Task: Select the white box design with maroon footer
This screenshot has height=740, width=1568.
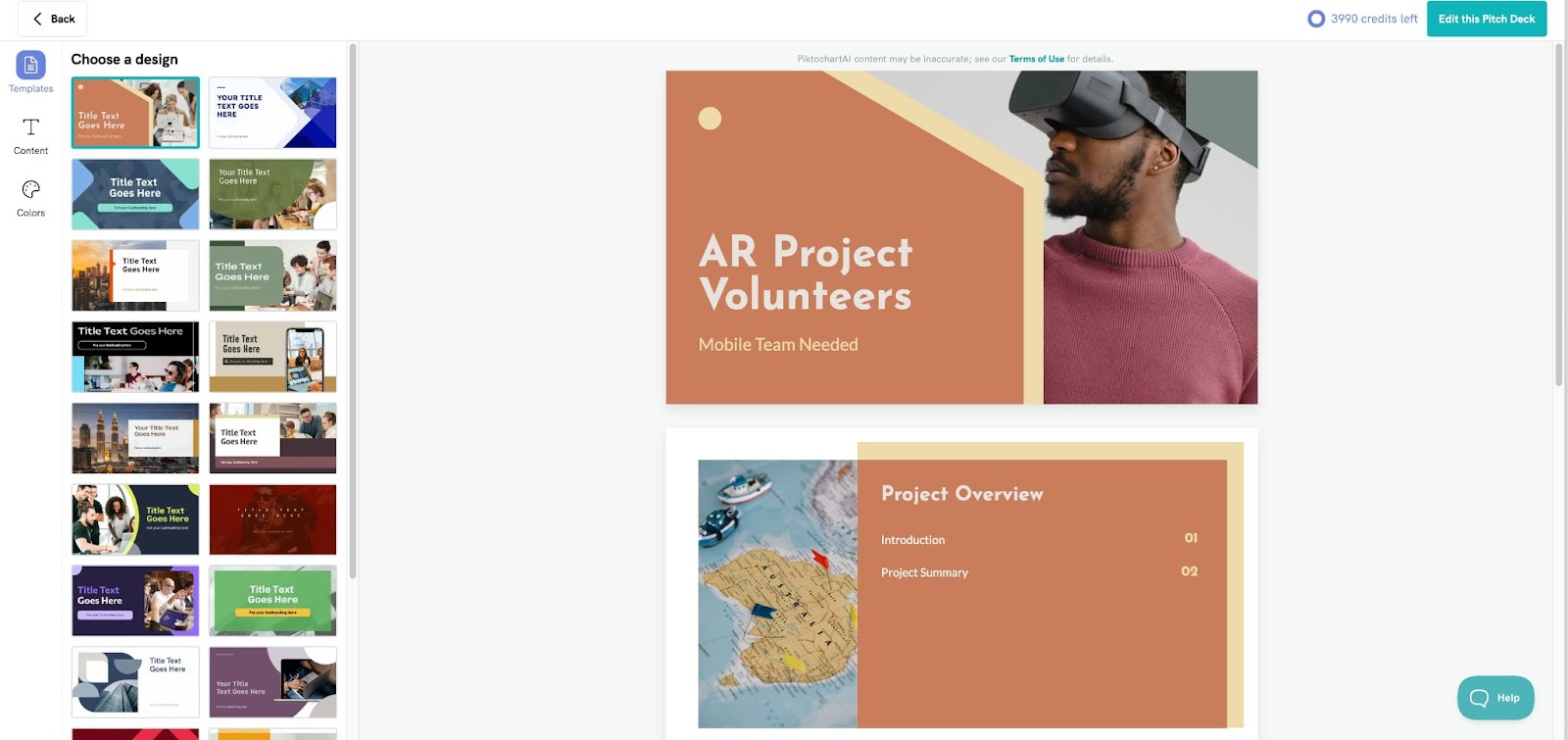Action: tap(272, 438)
